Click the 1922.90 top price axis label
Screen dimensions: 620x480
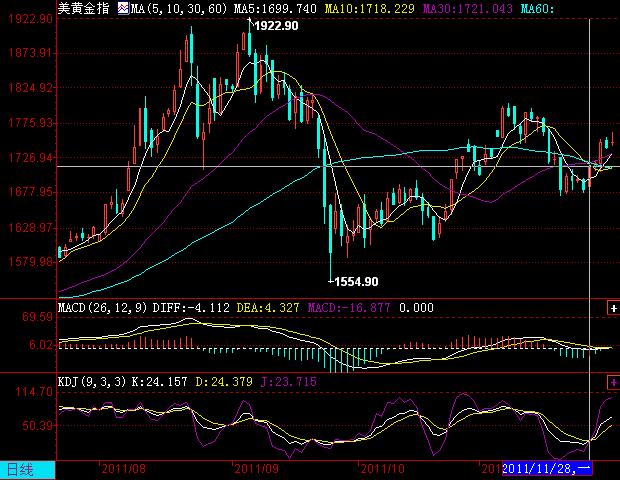[x=30, y=19]
